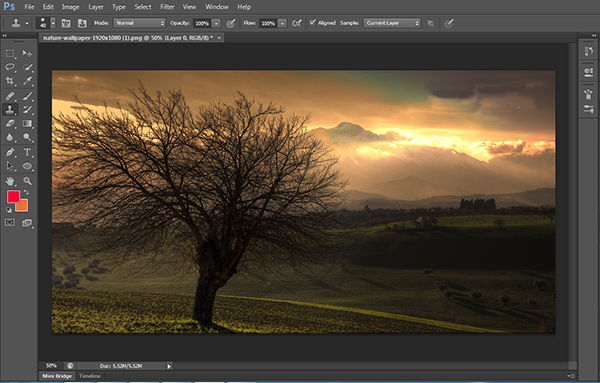
Task: Open the History panel icon
Action: pos(589,51)
